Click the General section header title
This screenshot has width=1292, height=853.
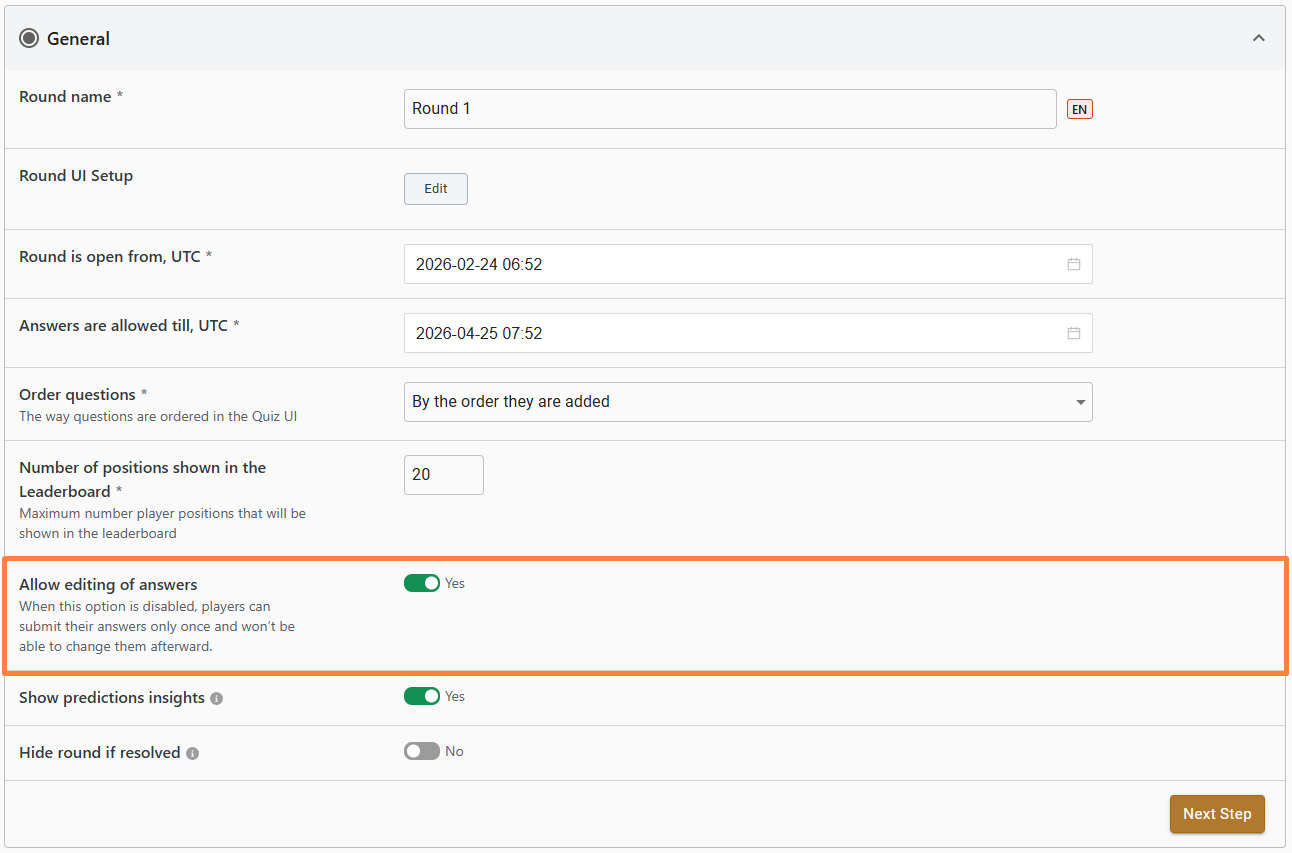pyautogui.click(x=78, y=39)
